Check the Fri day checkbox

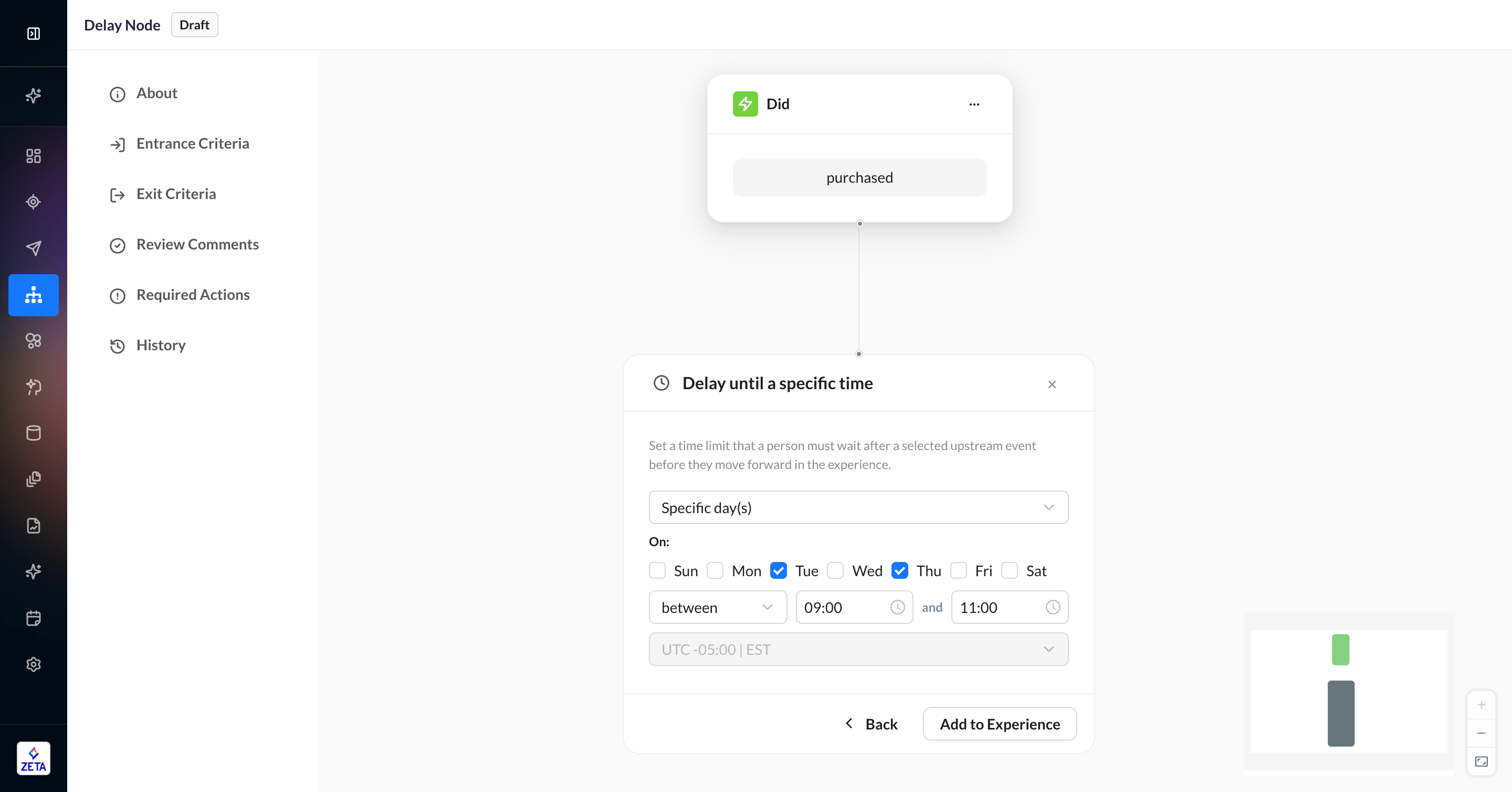pyautogui.click(x=958, y=571)
